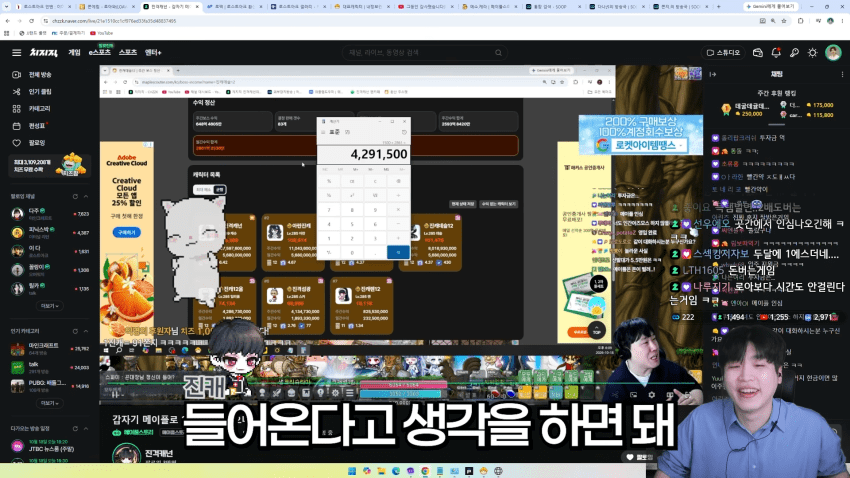
Task: Expand the ranking panel drag handle
Action: coord(776,125)
